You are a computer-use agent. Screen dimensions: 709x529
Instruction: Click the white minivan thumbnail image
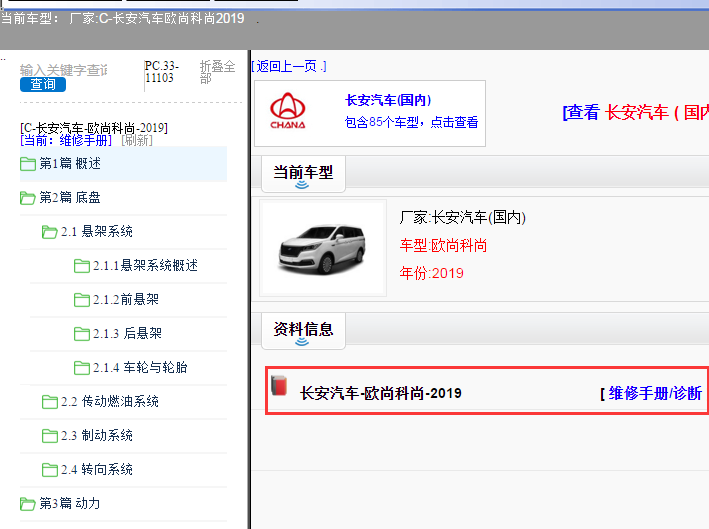[323, 248]
